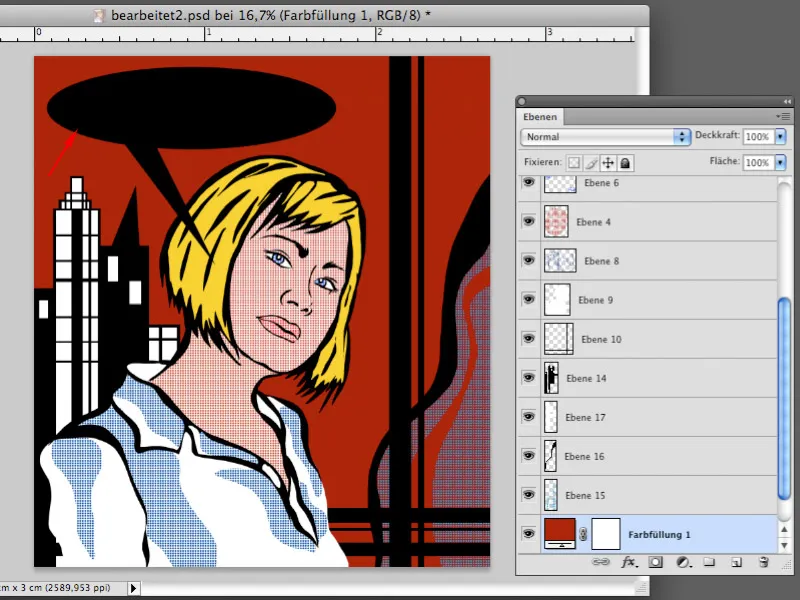The image size is (800, 600).
Task: Close the Ebenen panel with round button
Action: coord(521,102)
